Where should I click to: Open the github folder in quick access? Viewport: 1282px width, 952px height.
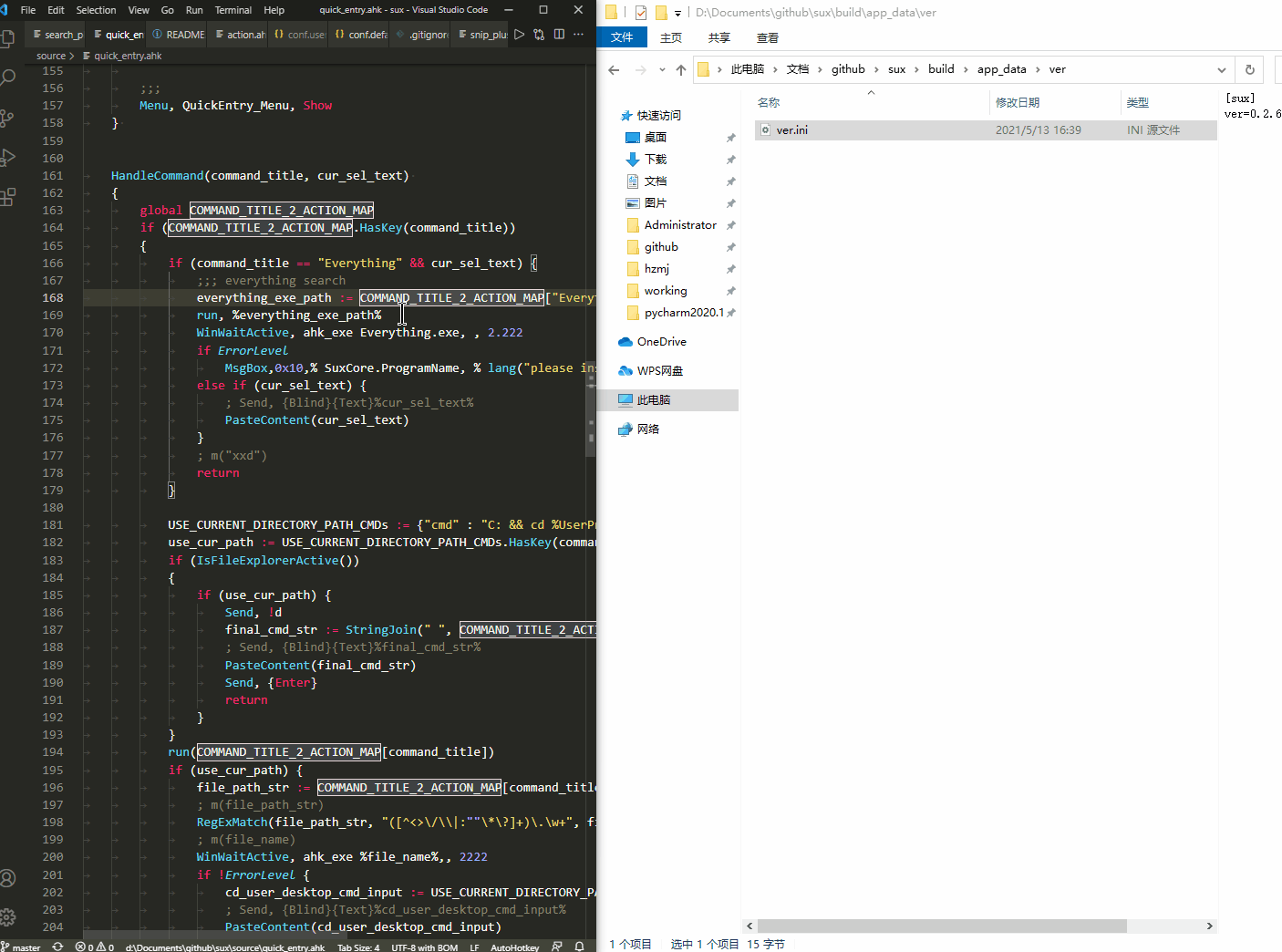click(x=660, y=247)
